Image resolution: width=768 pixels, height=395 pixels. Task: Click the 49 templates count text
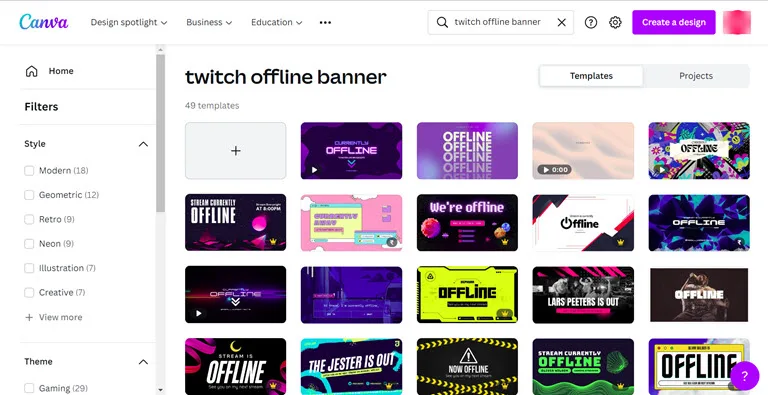click(x=212, y=105)
